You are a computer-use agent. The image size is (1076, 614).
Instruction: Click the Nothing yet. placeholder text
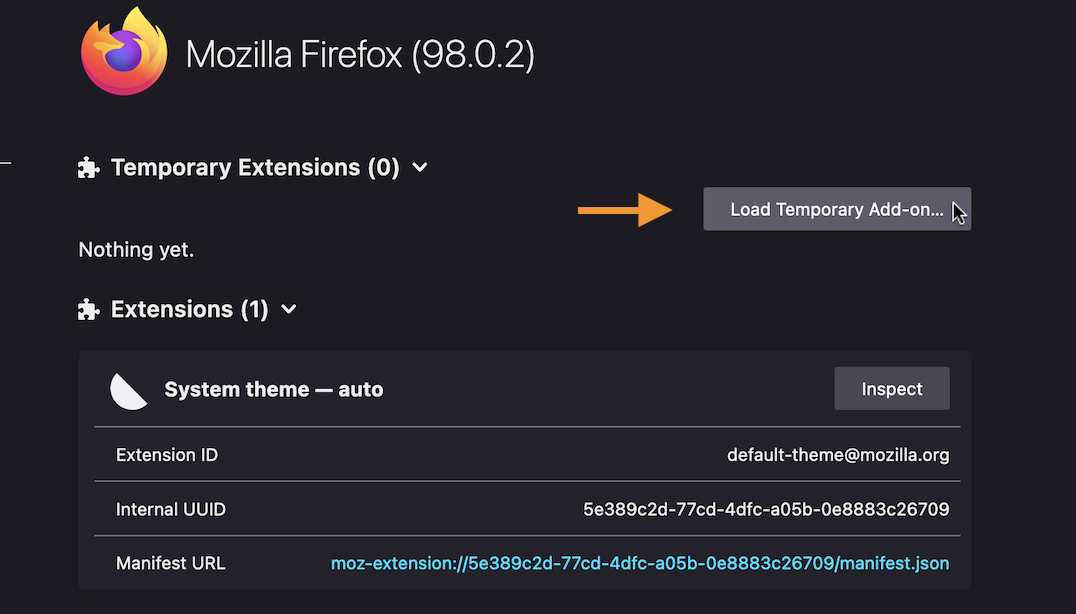pos(136,250)
